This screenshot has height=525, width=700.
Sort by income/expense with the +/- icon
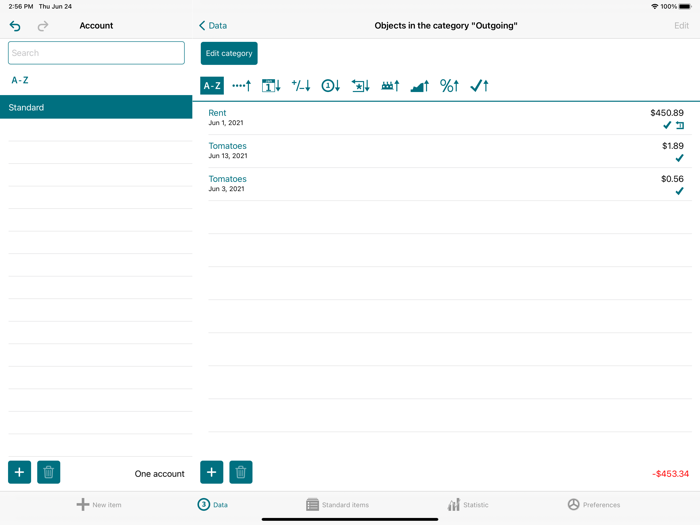pos(301,85)
